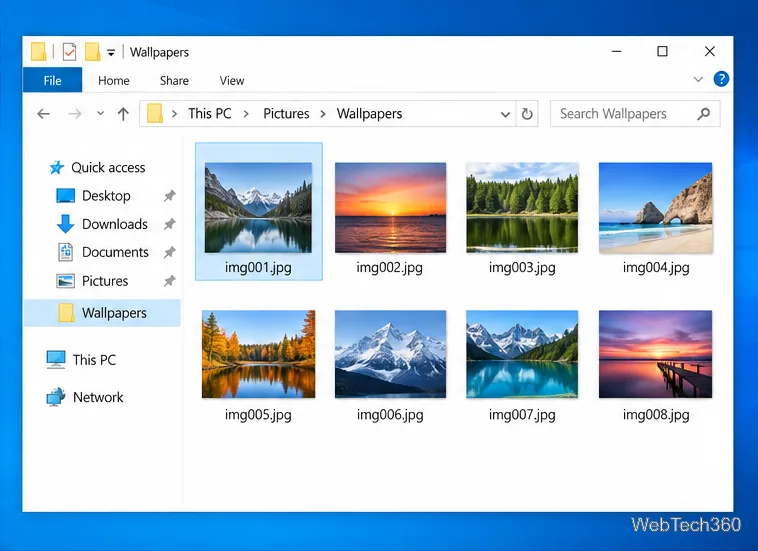The height and width of the screenshot is (551, 758).
Task: Click the img004.jpg file name
Action: click(656, 268)
